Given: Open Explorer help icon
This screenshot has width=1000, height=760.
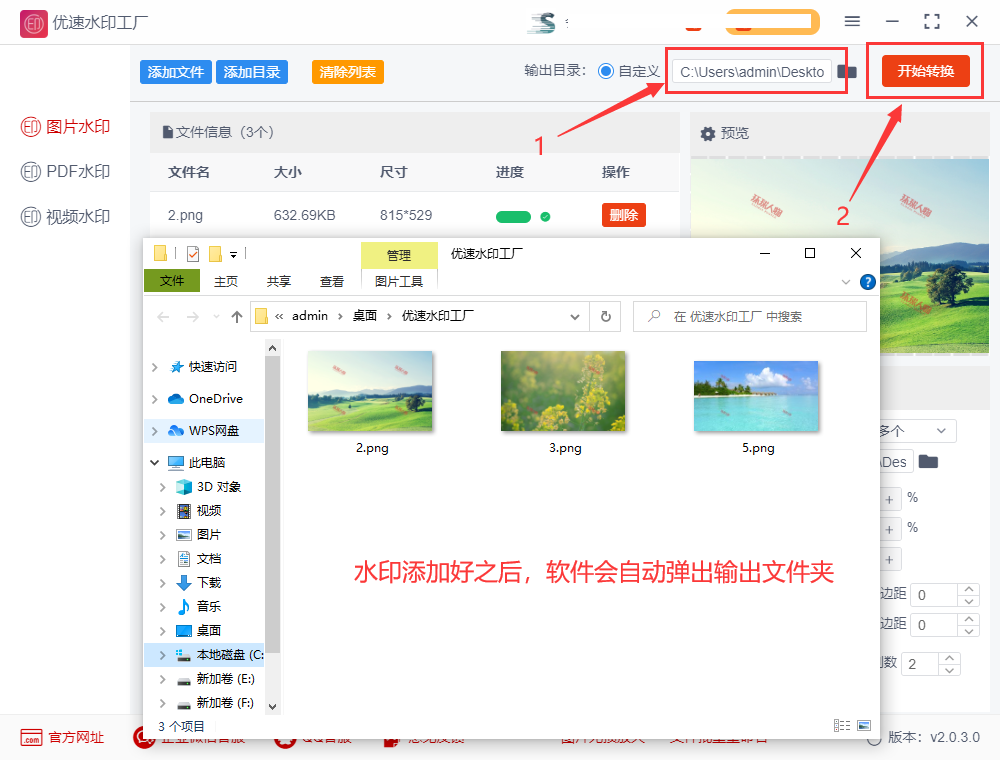Looking at the screenshot, I should 867,282.
